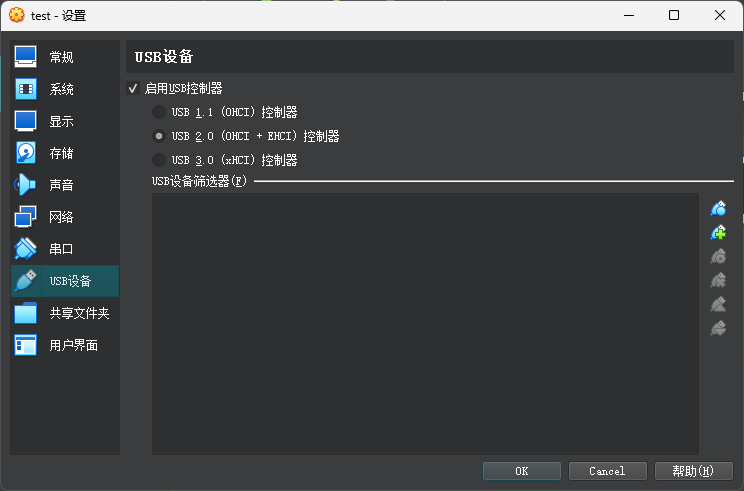Choose USB 2.0 (OHCI + EHCI) controller

(159, 136)
